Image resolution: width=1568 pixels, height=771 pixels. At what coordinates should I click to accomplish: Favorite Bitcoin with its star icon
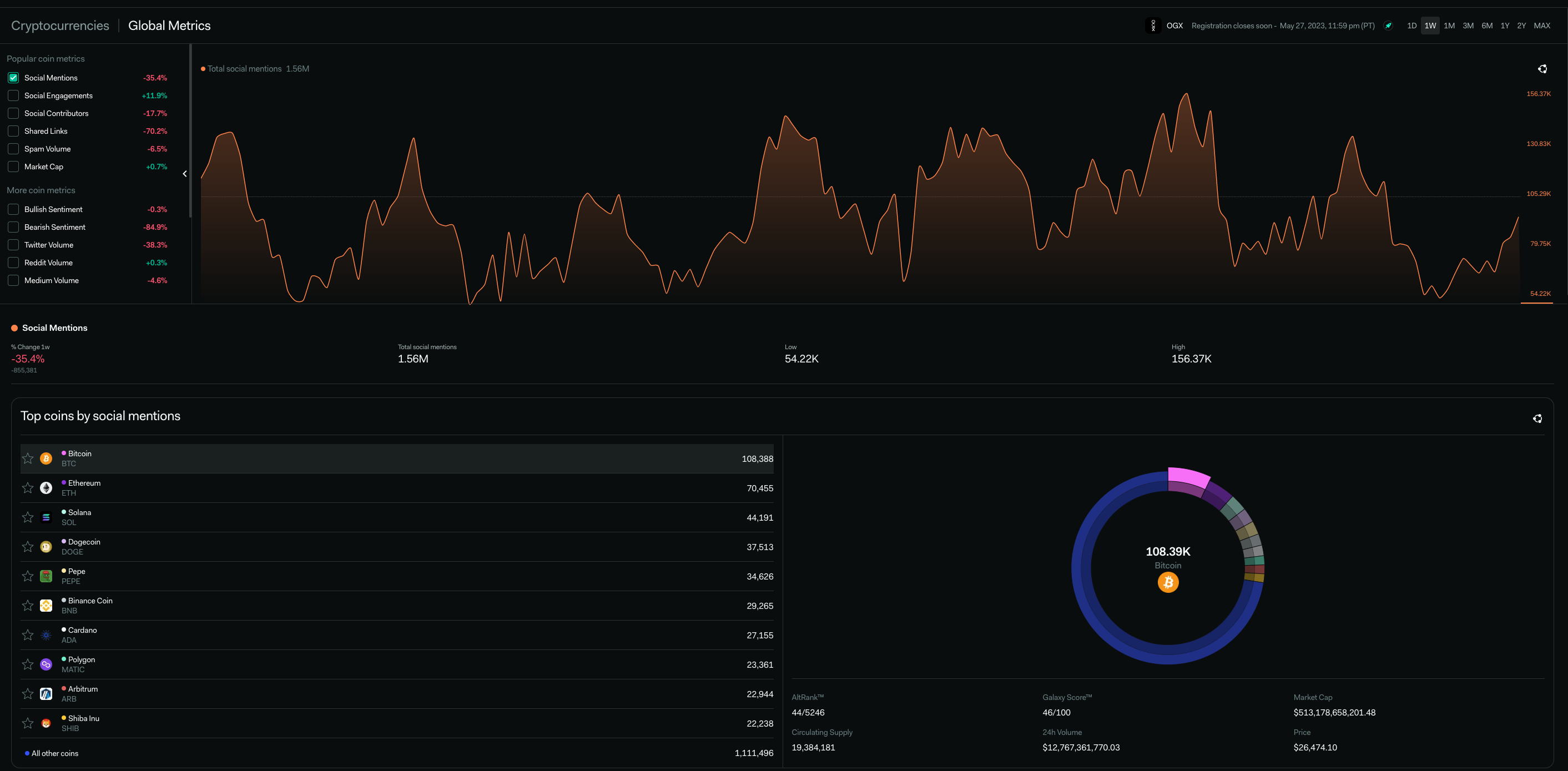(x=28, y=458)
